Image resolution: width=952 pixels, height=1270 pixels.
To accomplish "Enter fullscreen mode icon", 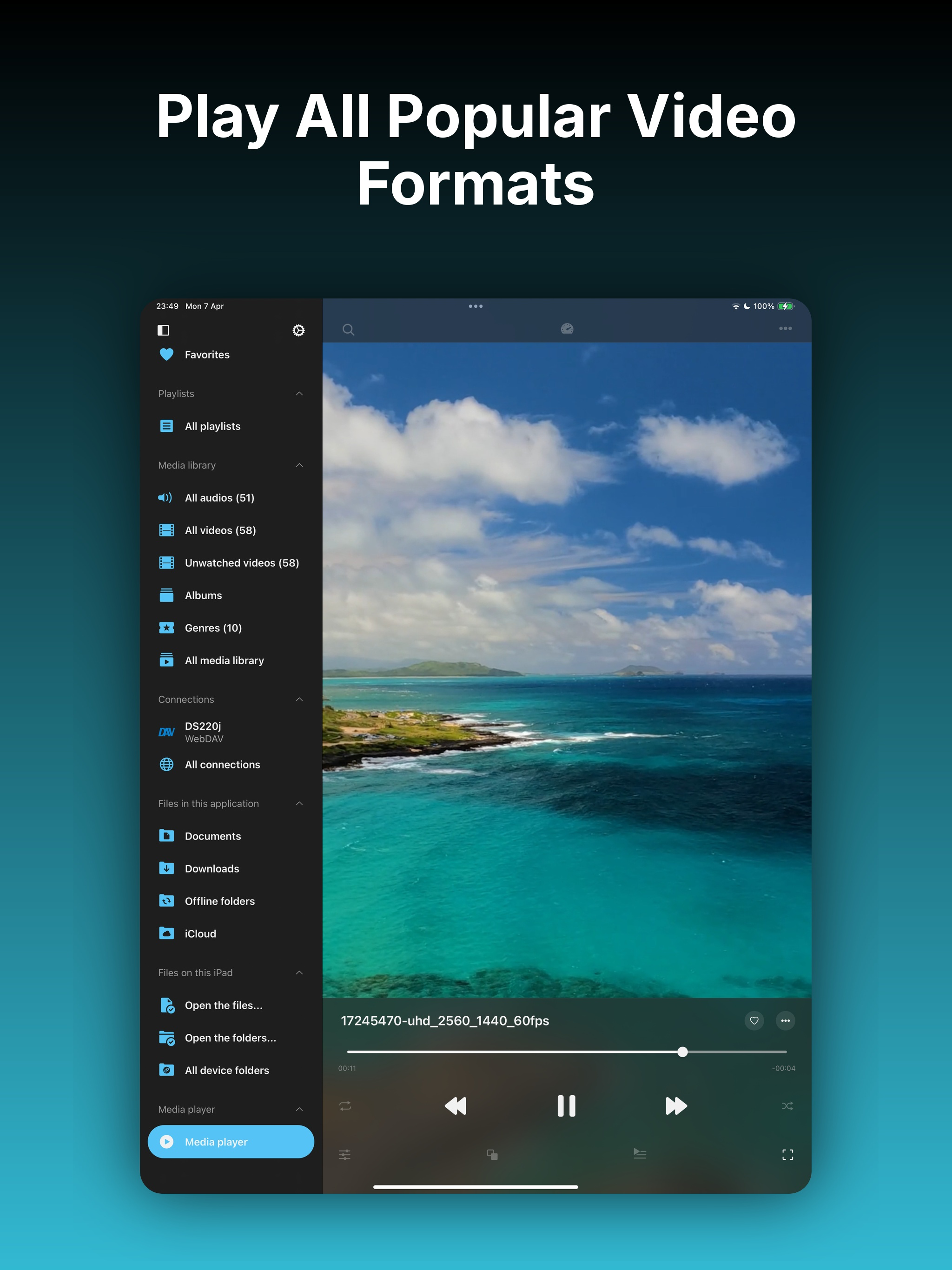I will point(787,1155).
